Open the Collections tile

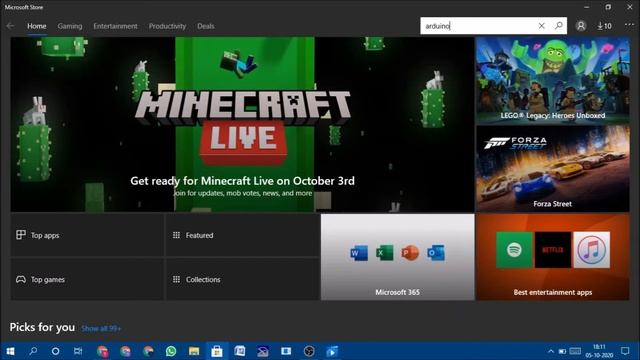(x=242, y=279)
